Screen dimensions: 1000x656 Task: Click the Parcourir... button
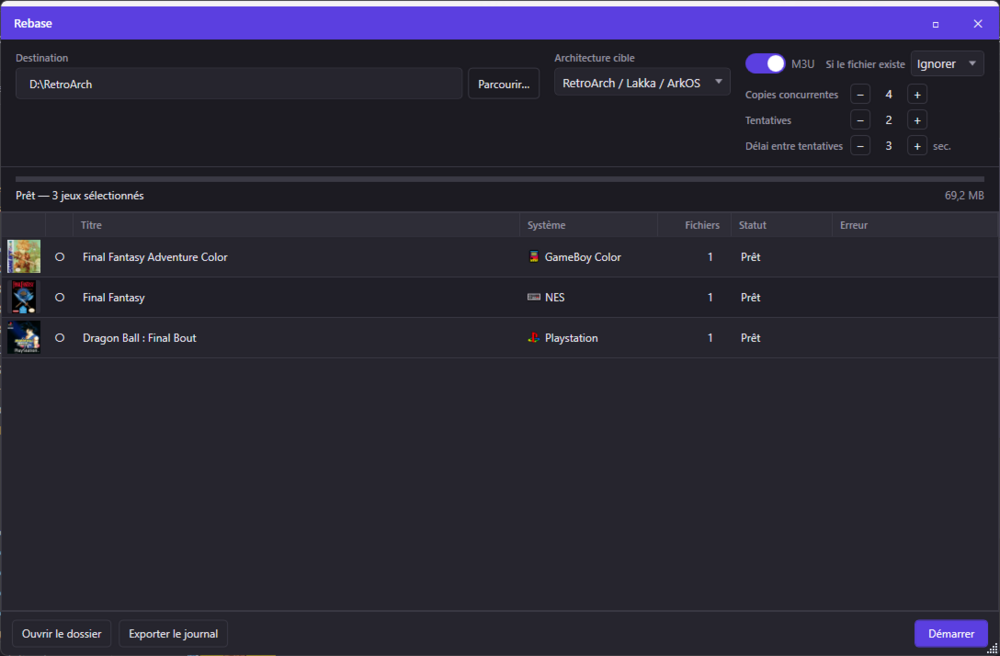pos(504,84)
